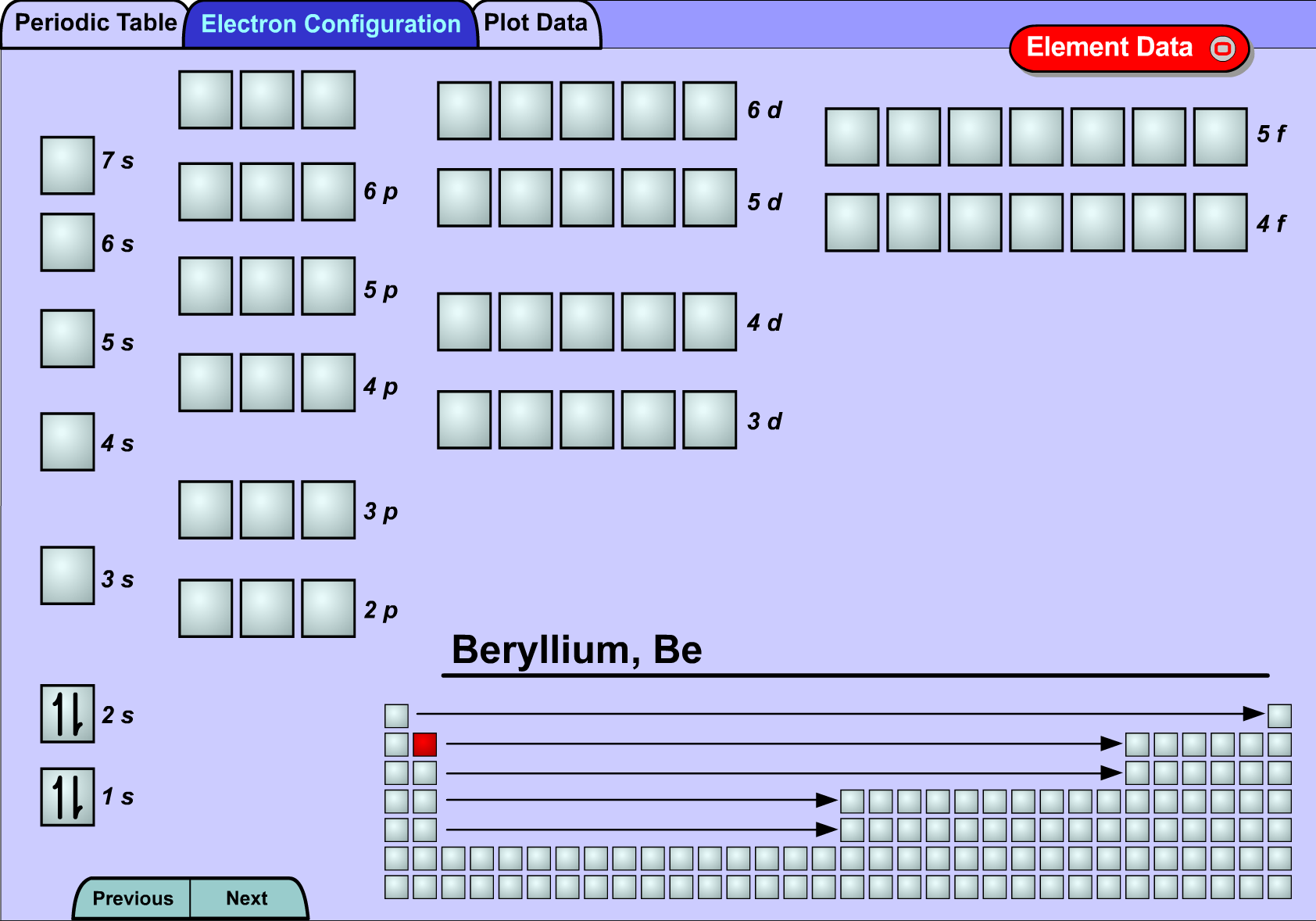Select the first 4f orbital box
Image resolution: width=1316 pixels, height=921 pixels.
[x=852, y=223]
